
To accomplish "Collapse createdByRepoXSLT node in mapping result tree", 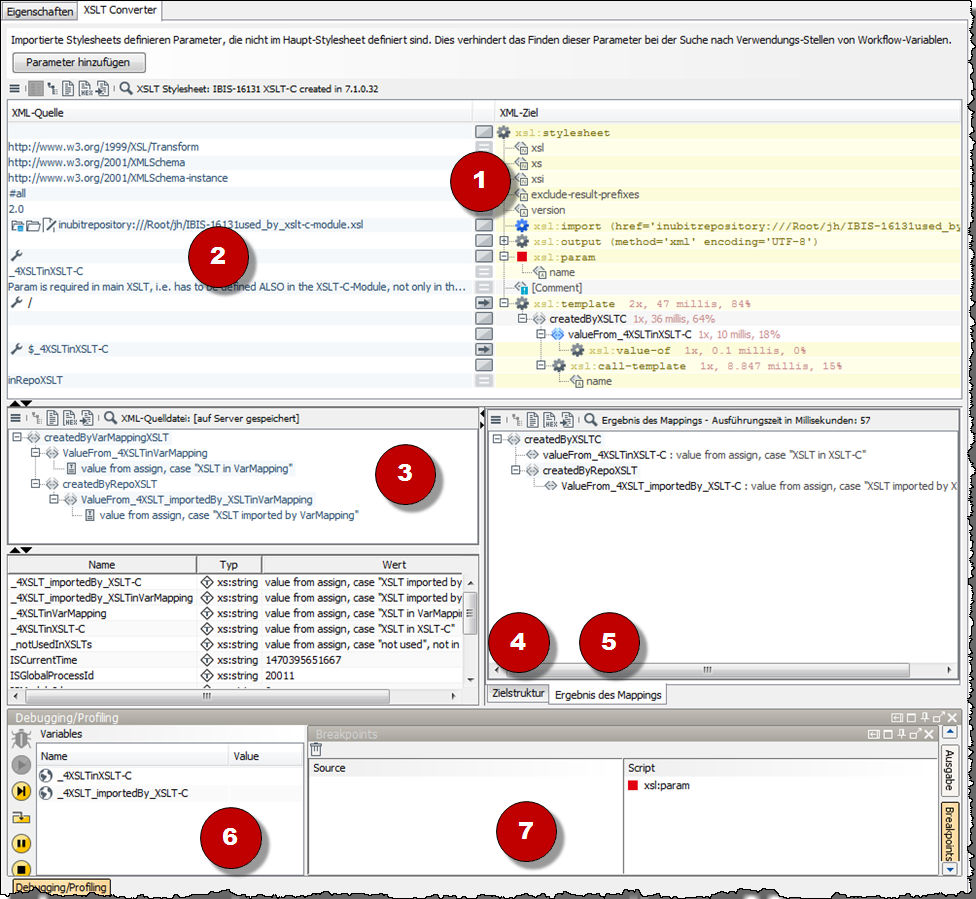I will click(x=516, y=471).
